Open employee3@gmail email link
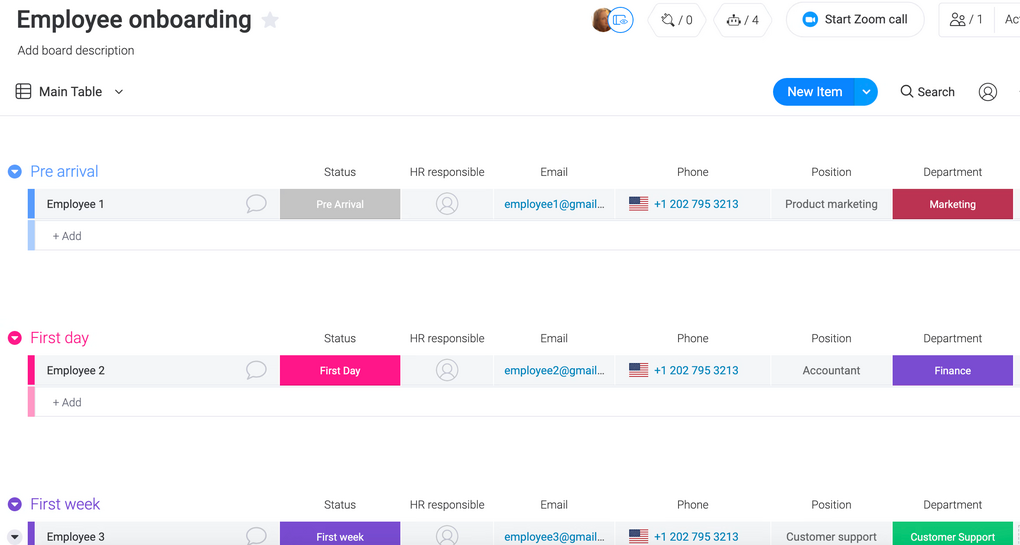 pyautogui.click(x=554, y=537)
